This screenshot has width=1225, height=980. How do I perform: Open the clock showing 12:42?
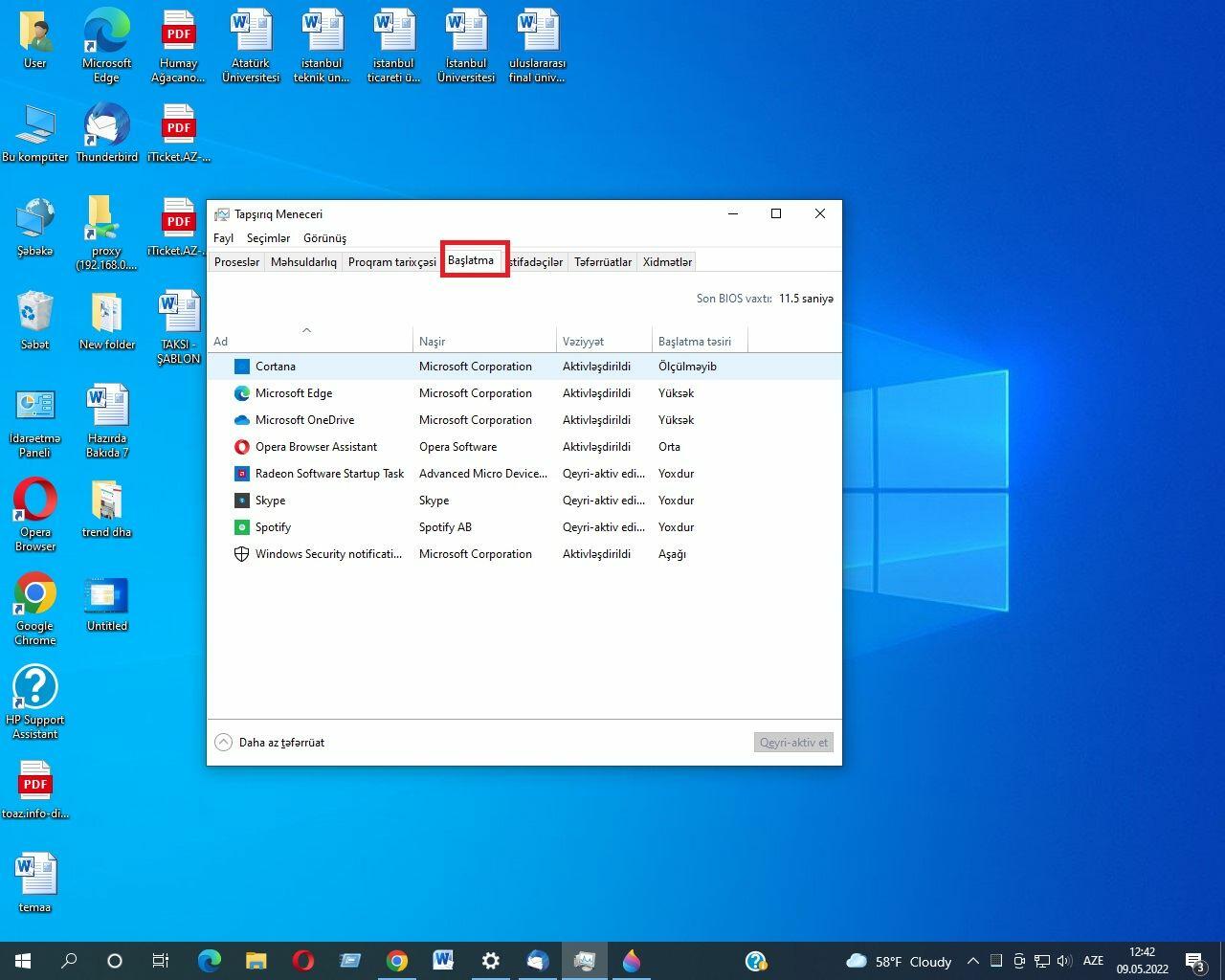pos(1142,961)
